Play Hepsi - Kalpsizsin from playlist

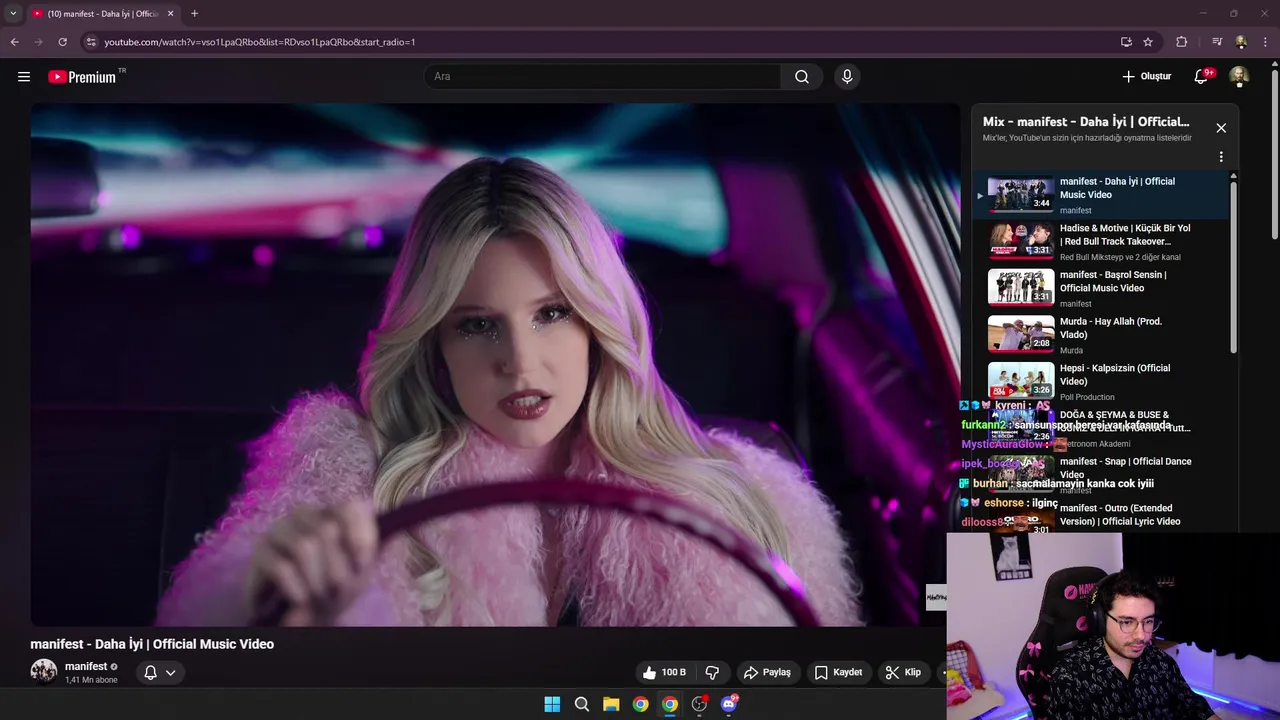tap(1100, 381)
